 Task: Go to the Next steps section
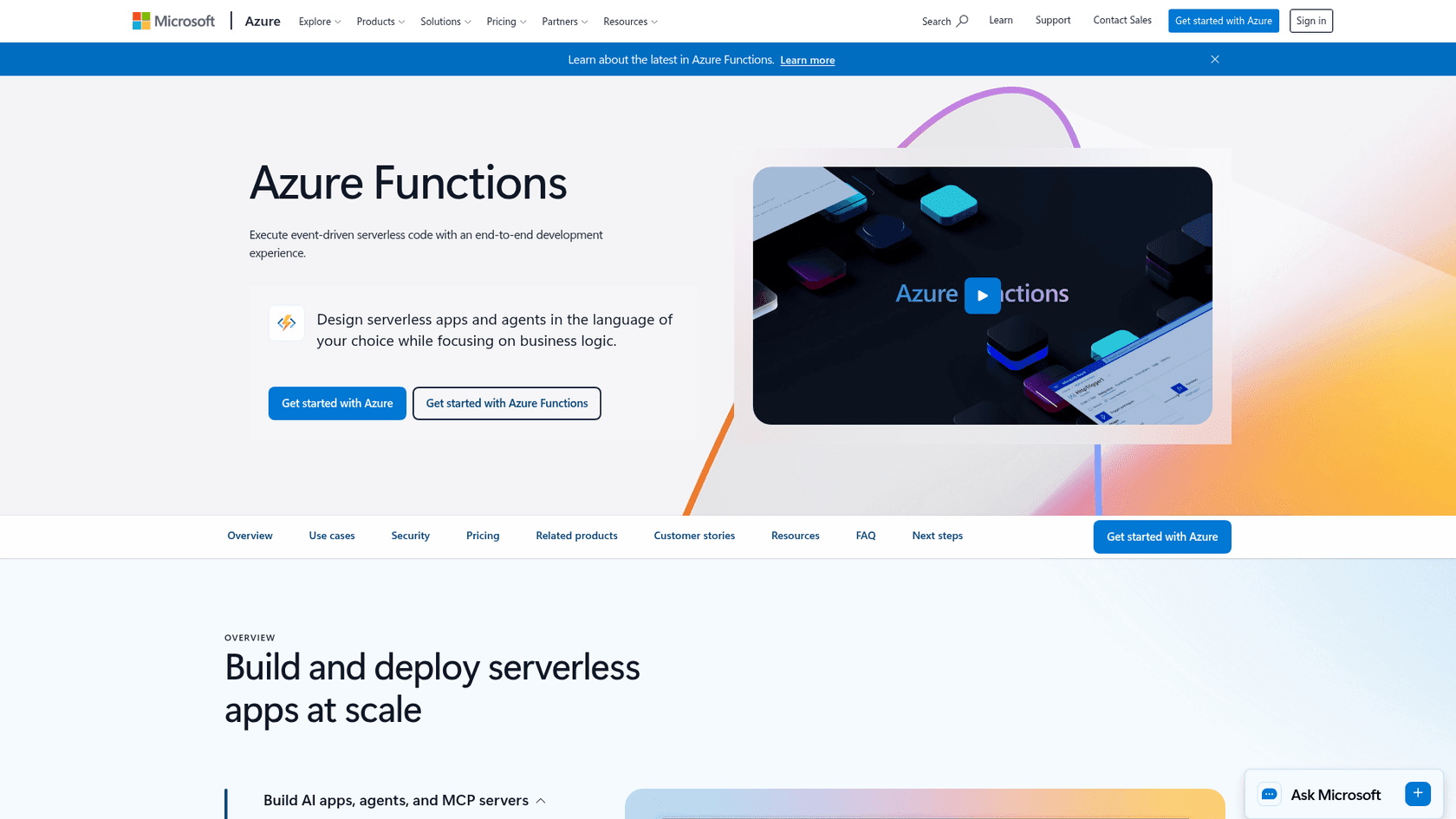click(937, 536)
